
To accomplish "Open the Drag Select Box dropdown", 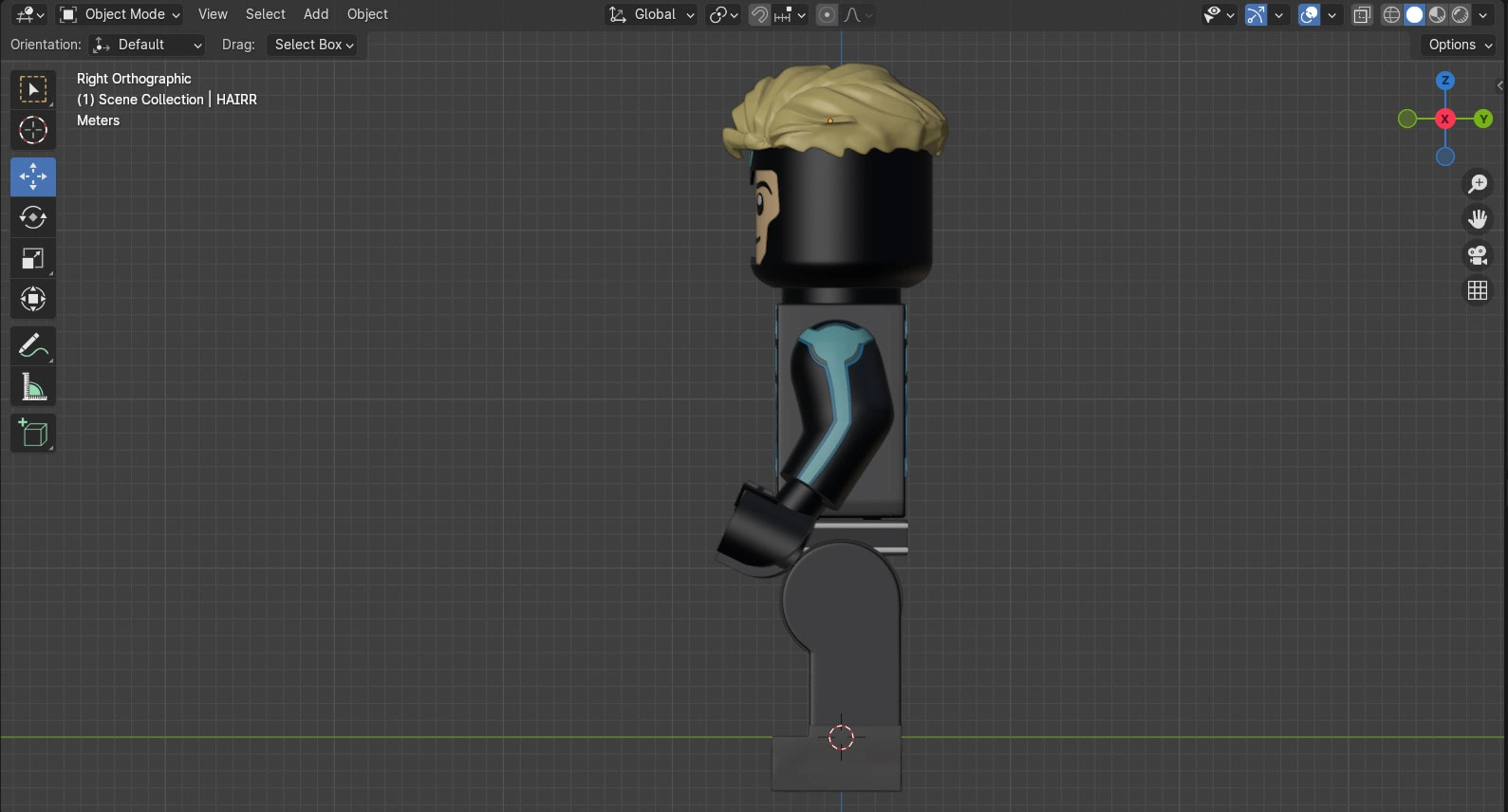I will (x=313, y=45).
